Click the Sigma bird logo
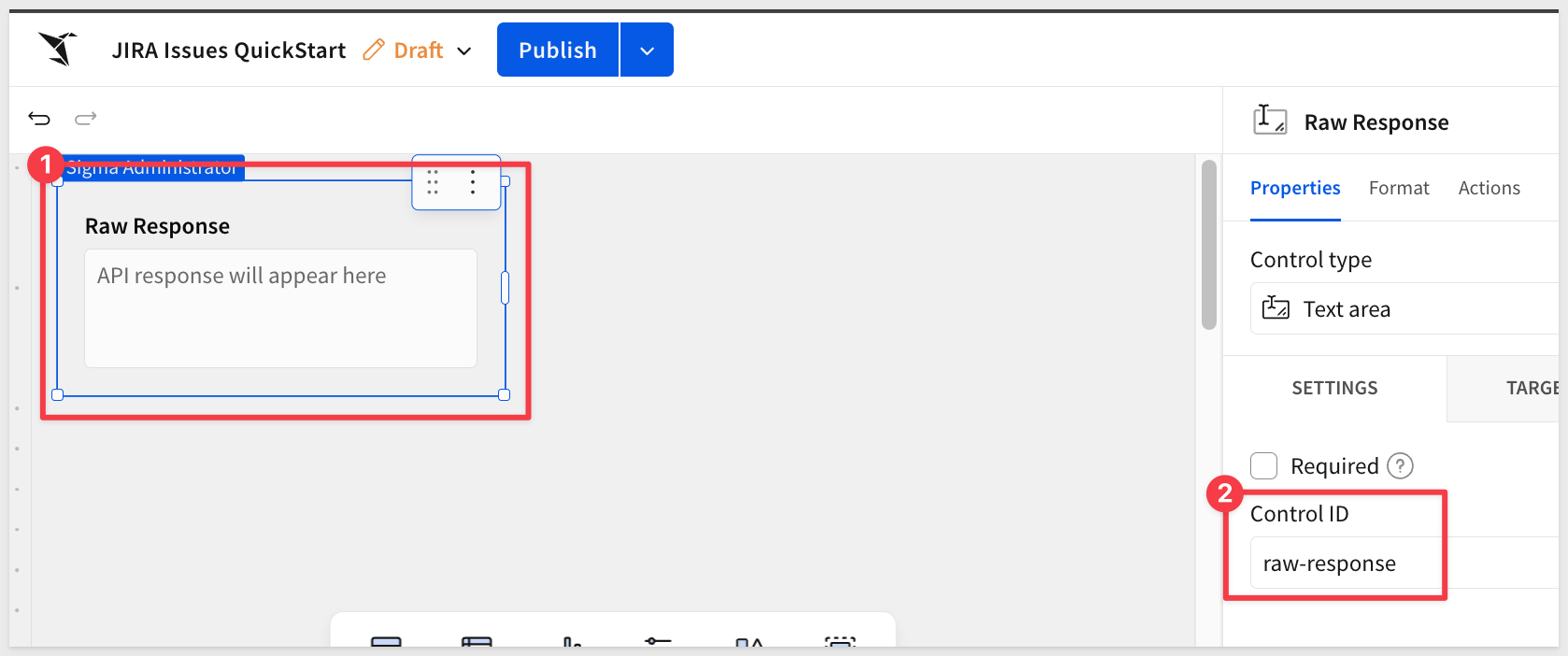Viewport: 1568px width, 656px height. click(58, 49)
